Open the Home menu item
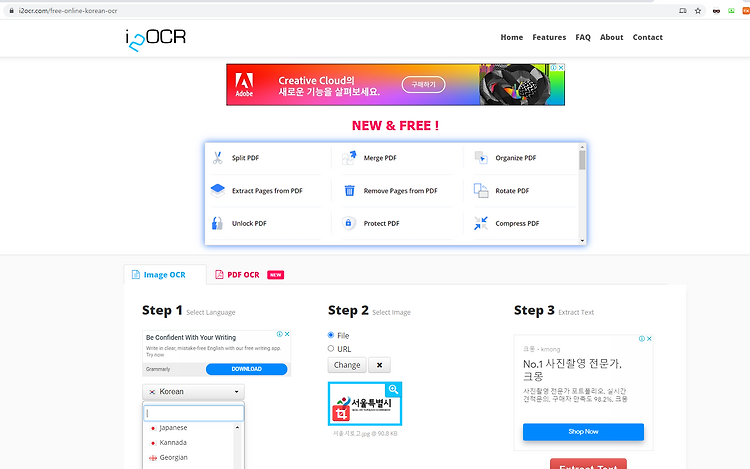The height and width of the screenshot is (469, 750). (x=511, y=37)
